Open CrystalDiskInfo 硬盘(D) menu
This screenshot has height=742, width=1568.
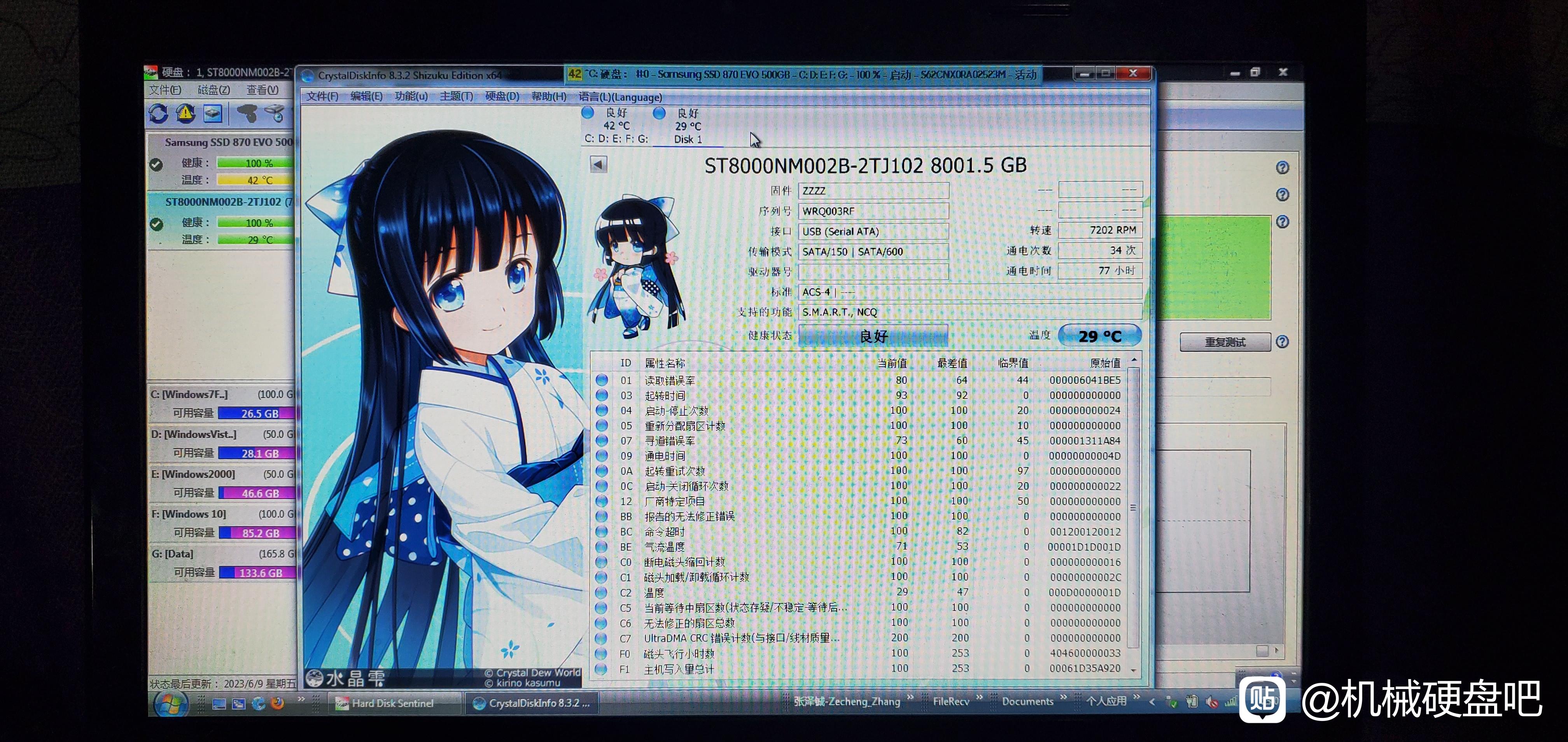[x=502, y=96]
